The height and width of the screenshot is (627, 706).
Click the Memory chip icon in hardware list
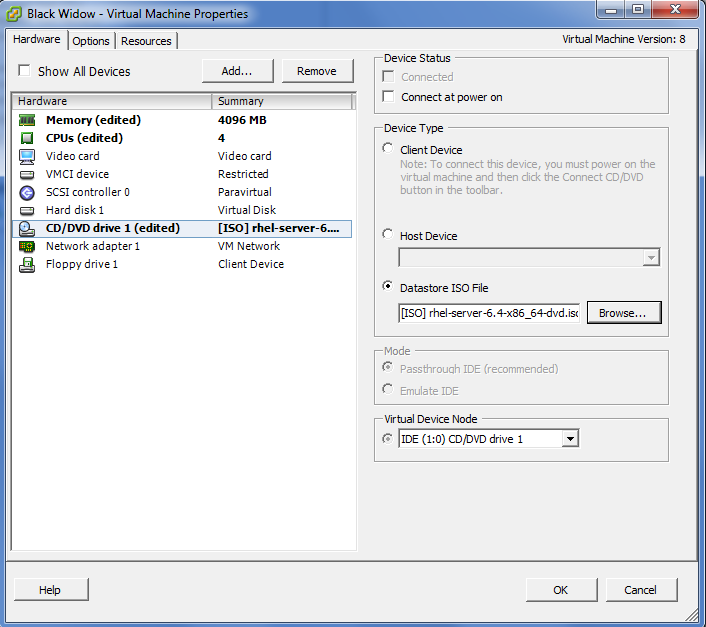coord(27,120)
